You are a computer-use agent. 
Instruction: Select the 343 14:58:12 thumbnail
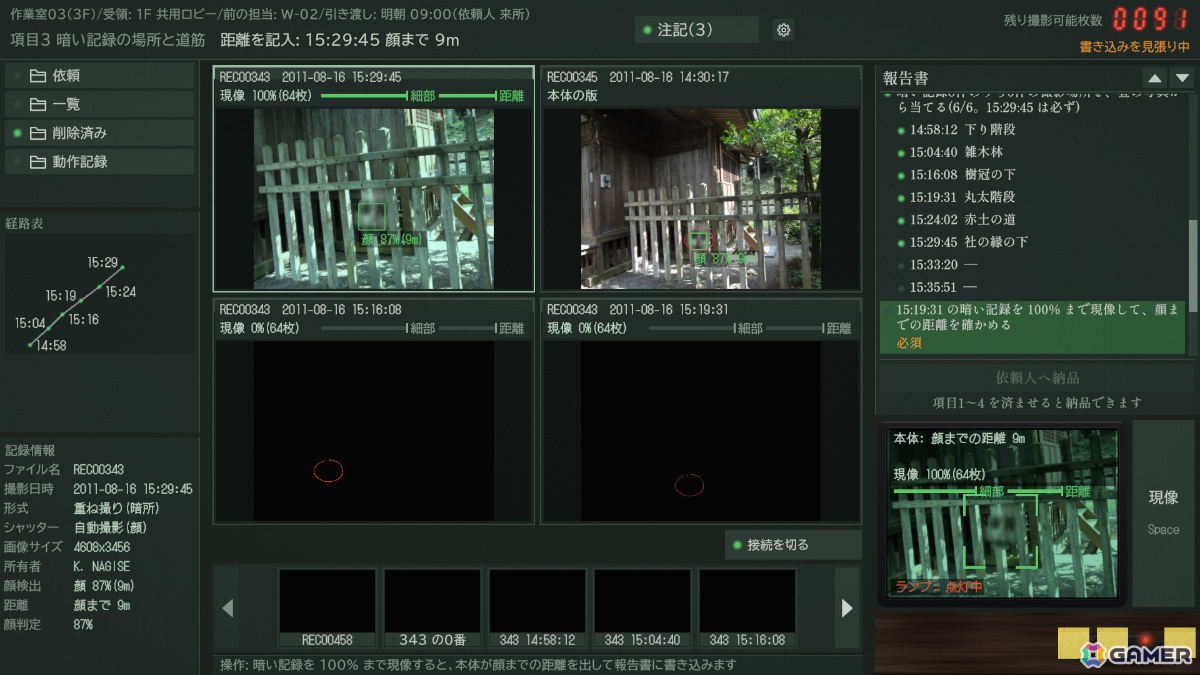(537, 608)
